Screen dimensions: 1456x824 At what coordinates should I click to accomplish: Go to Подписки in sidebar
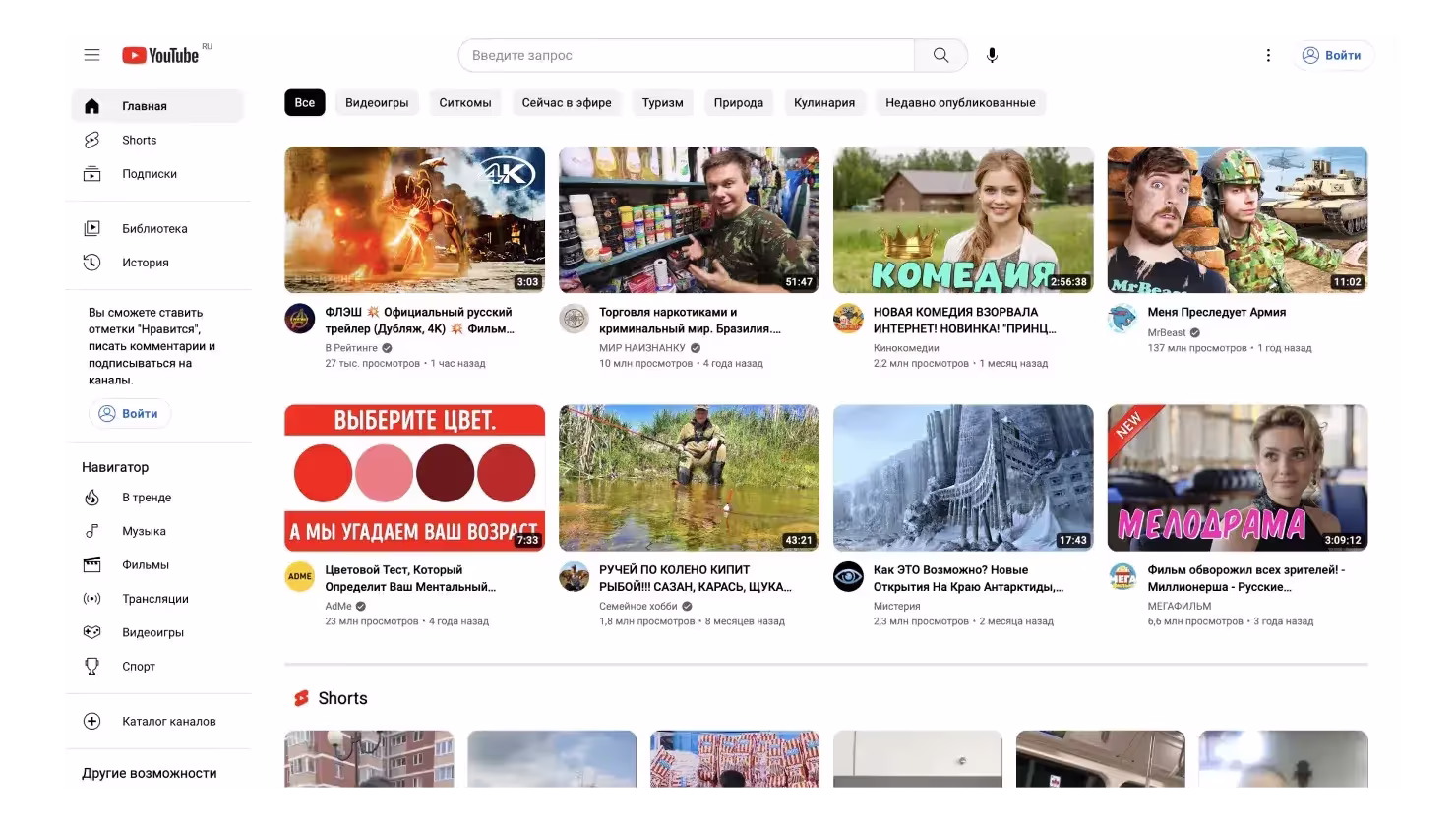(x=149, y=174)
